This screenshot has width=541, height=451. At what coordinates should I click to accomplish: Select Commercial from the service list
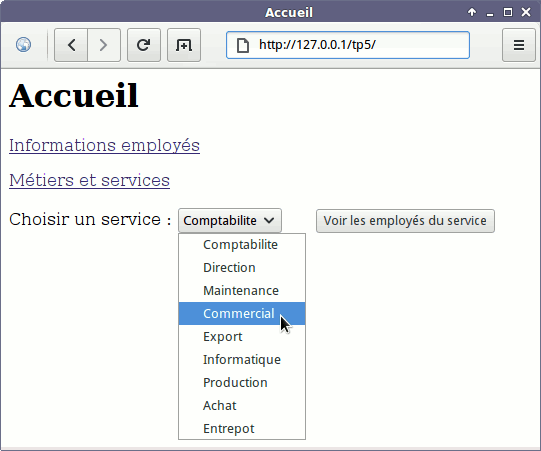coord(242,314)
